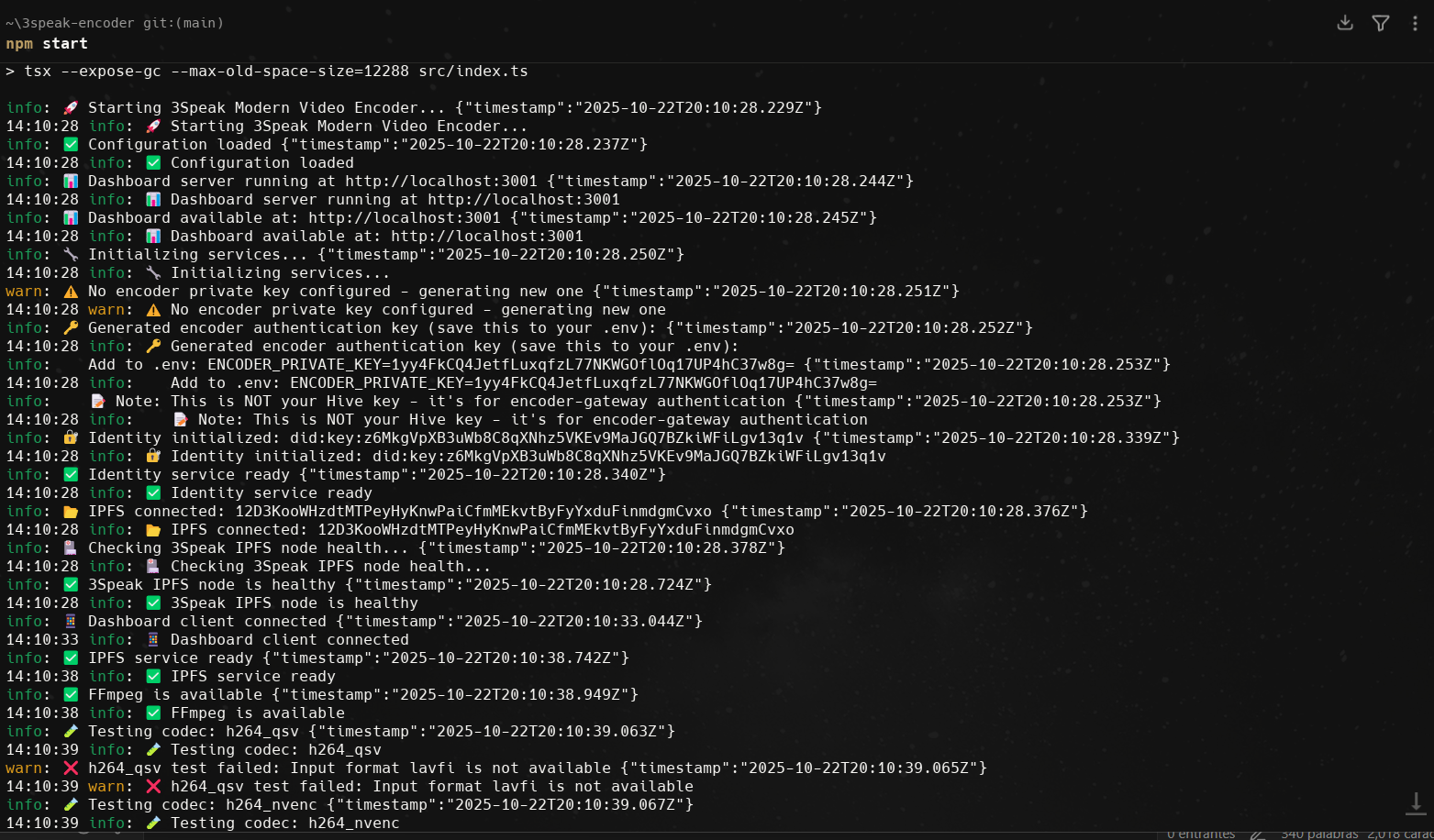Screen dimensions: 1434x840
Task: Open the filter block output funnel icon
Action: 1380,23
